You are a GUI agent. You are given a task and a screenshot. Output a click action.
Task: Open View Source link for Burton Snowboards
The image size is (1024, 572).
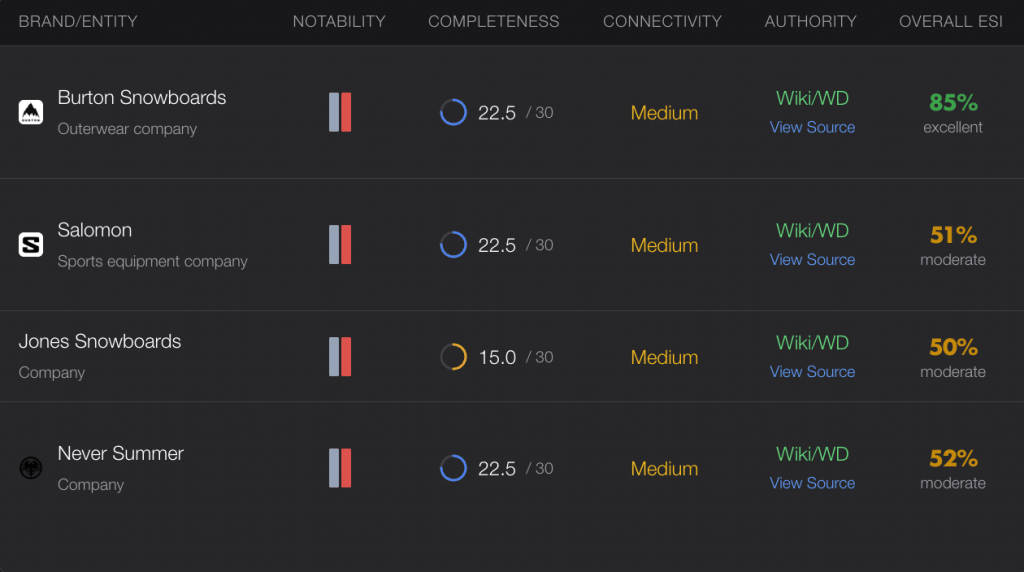812,127
